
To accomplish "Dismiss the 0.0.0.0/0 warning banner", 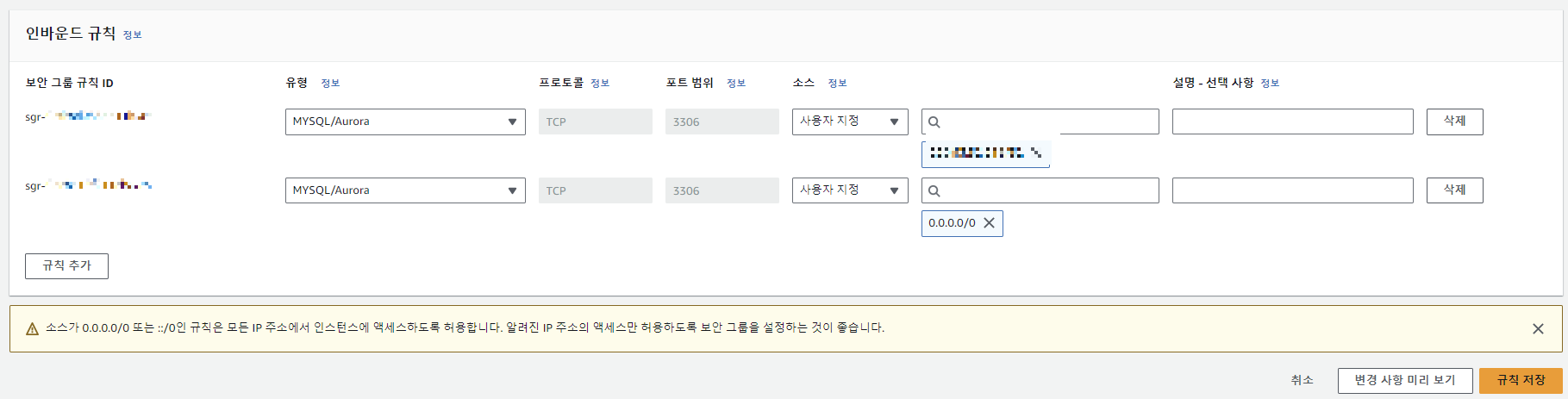I will [1538, 328].
